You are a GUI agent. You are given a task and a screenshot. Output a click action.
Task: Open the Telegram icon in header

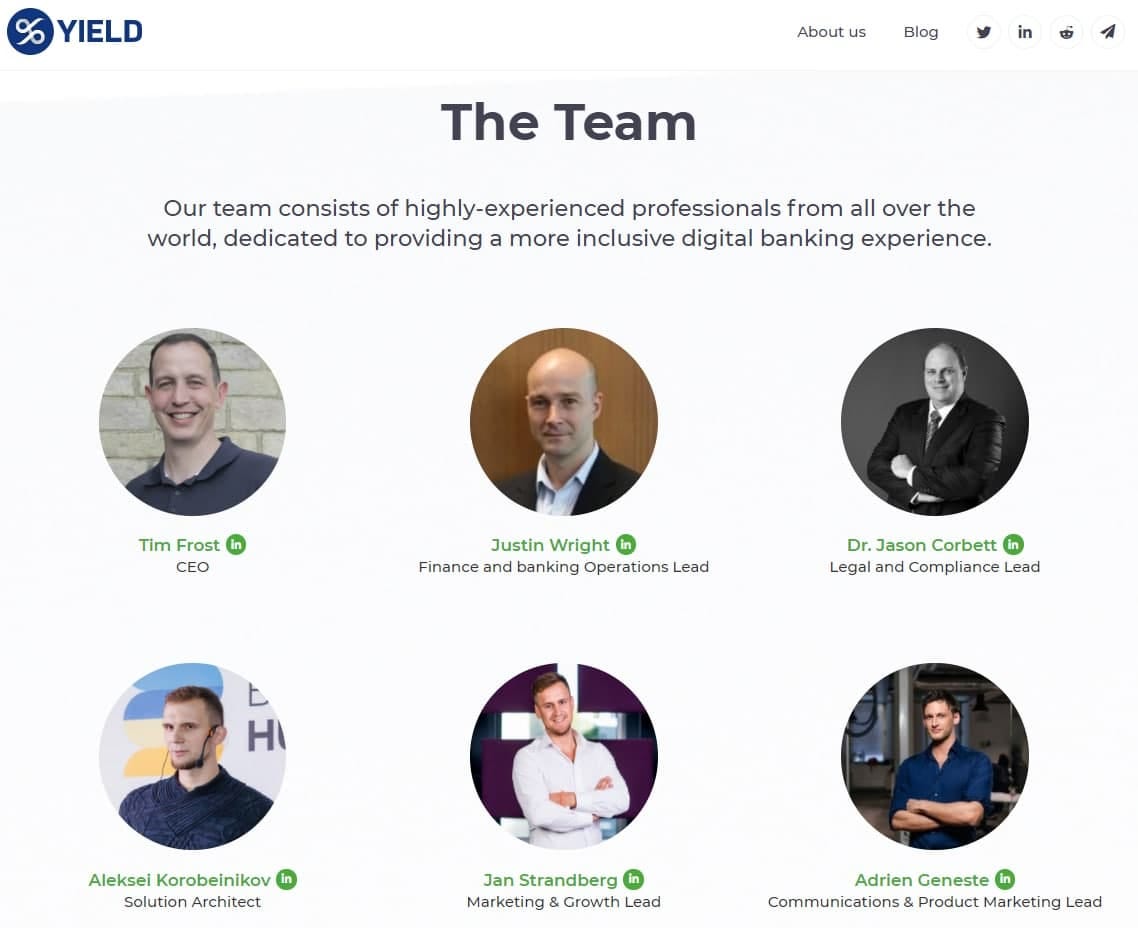coord(1108,32)
